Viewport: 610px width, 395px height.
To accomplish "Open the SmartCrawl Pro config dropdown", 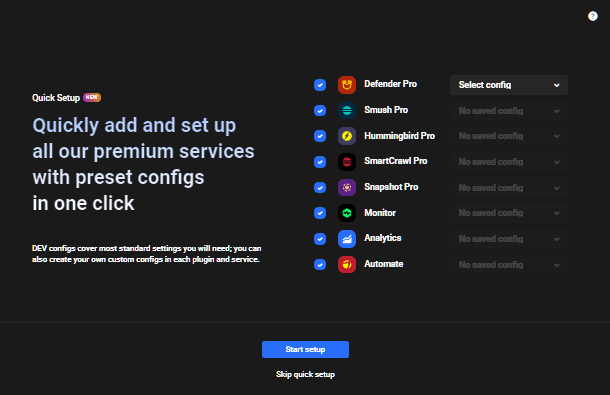I will (508, 162).
